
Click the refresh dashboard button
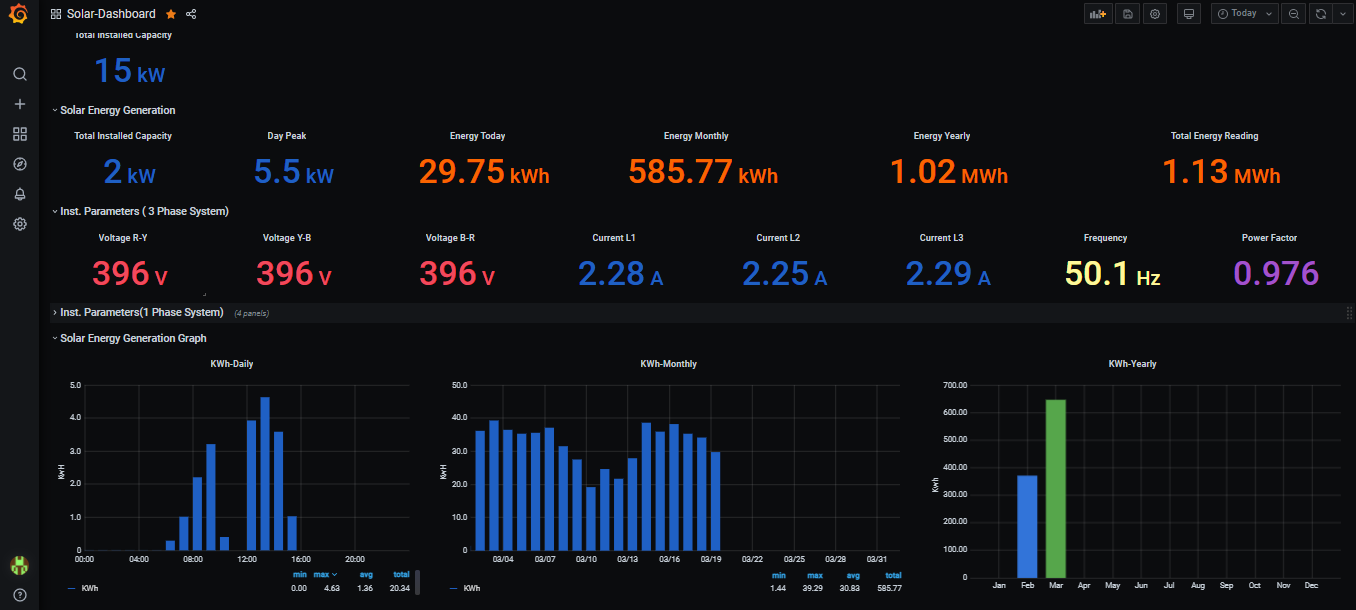coord(1321,14)
